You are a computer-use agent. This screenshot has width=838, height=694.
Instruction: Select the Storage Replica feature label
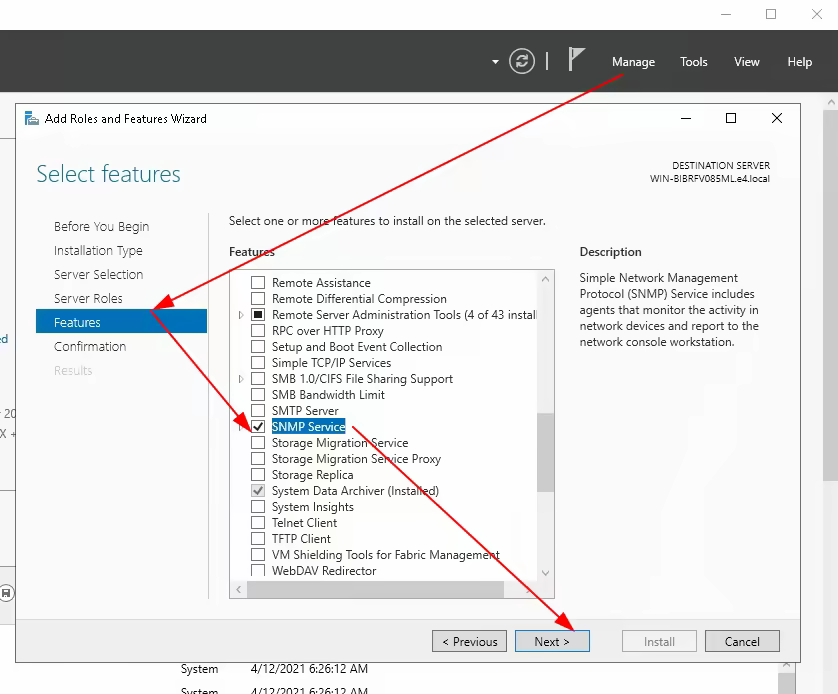[x=313, y=475]
